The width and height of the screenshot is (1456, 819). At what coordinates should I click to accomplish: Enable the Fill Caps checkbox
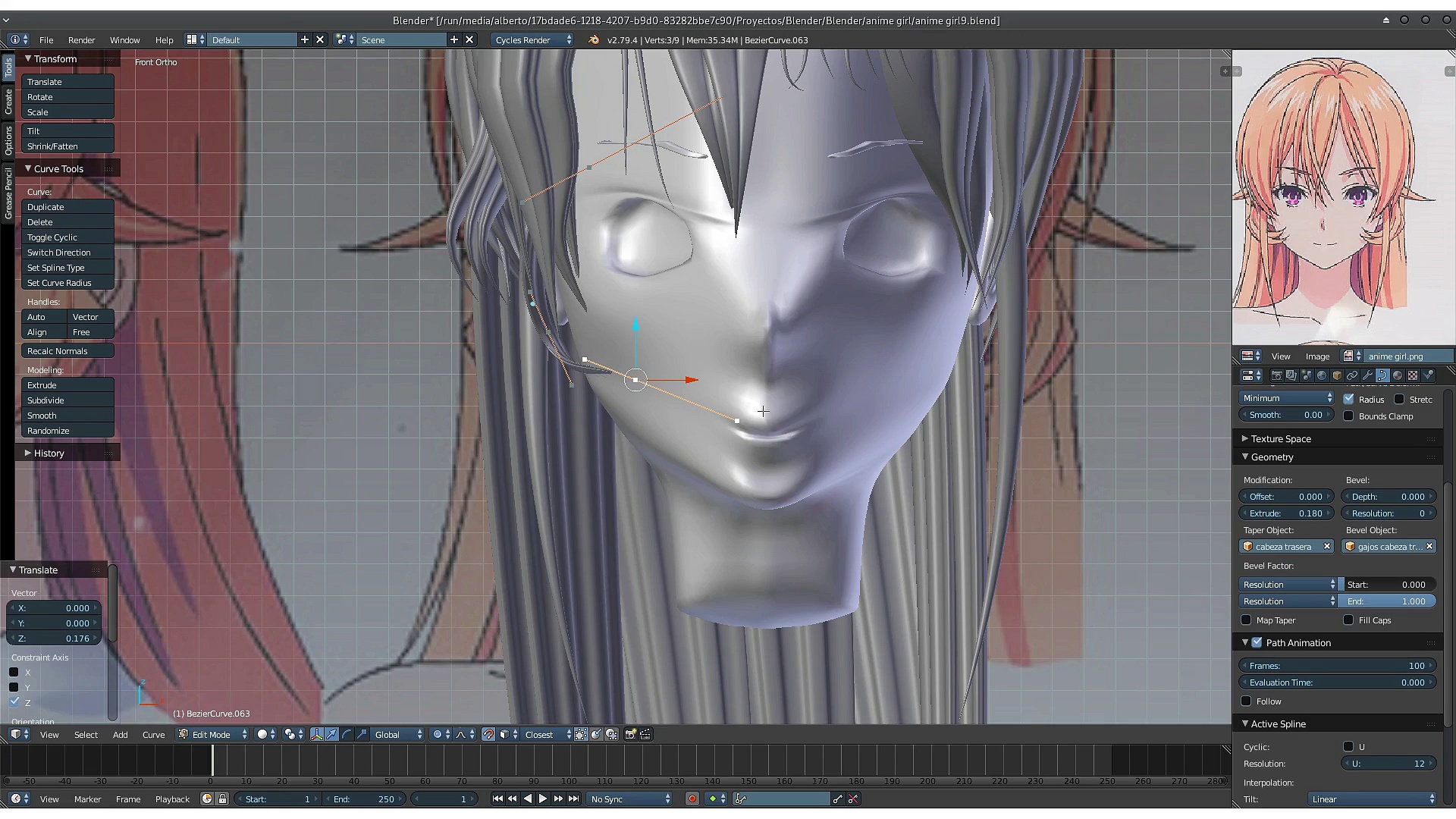coord(1348,620)
